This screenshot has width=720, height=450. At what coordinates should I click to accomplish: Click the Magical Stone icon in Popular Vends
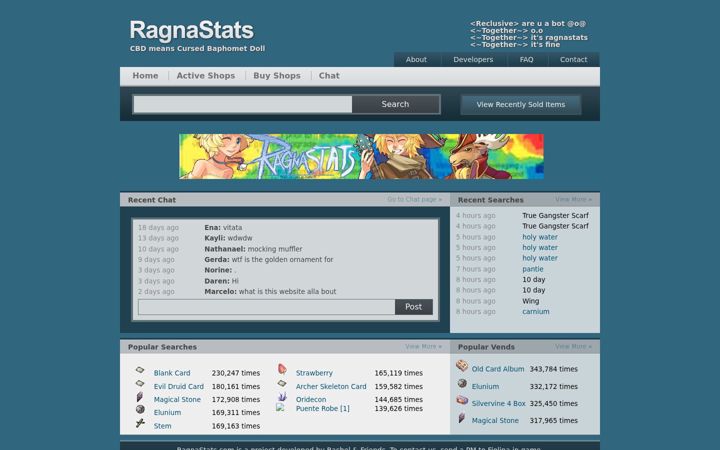[462, 418]
